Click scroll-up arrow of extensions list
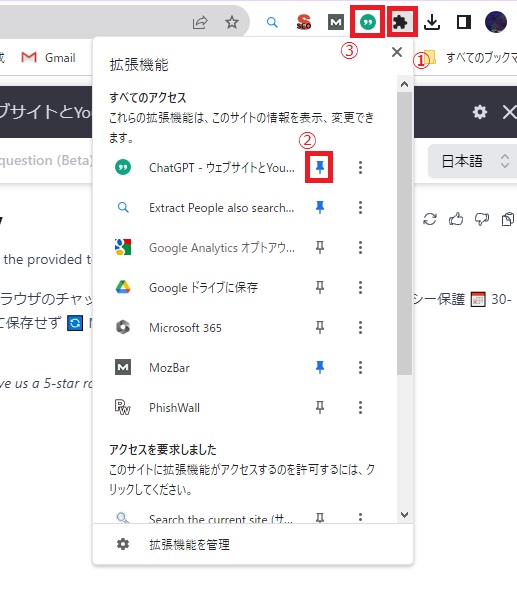 coord(404,84)
